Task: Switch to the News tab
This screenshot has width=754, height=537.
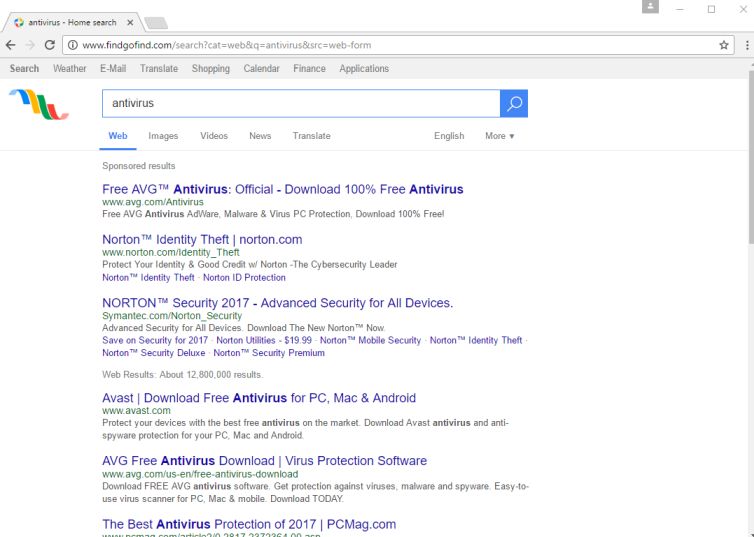Action: pos(260,136)
